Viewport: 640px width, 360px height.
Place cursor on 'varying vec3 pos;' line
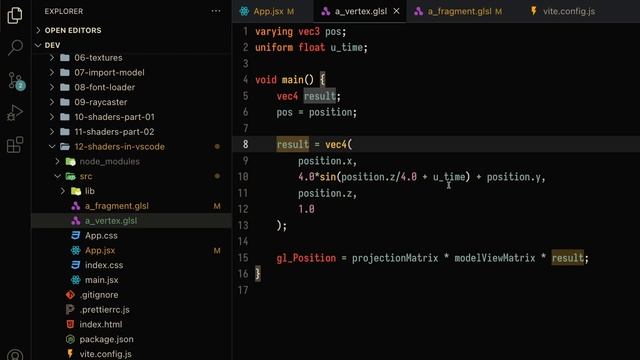coord(300,31)
